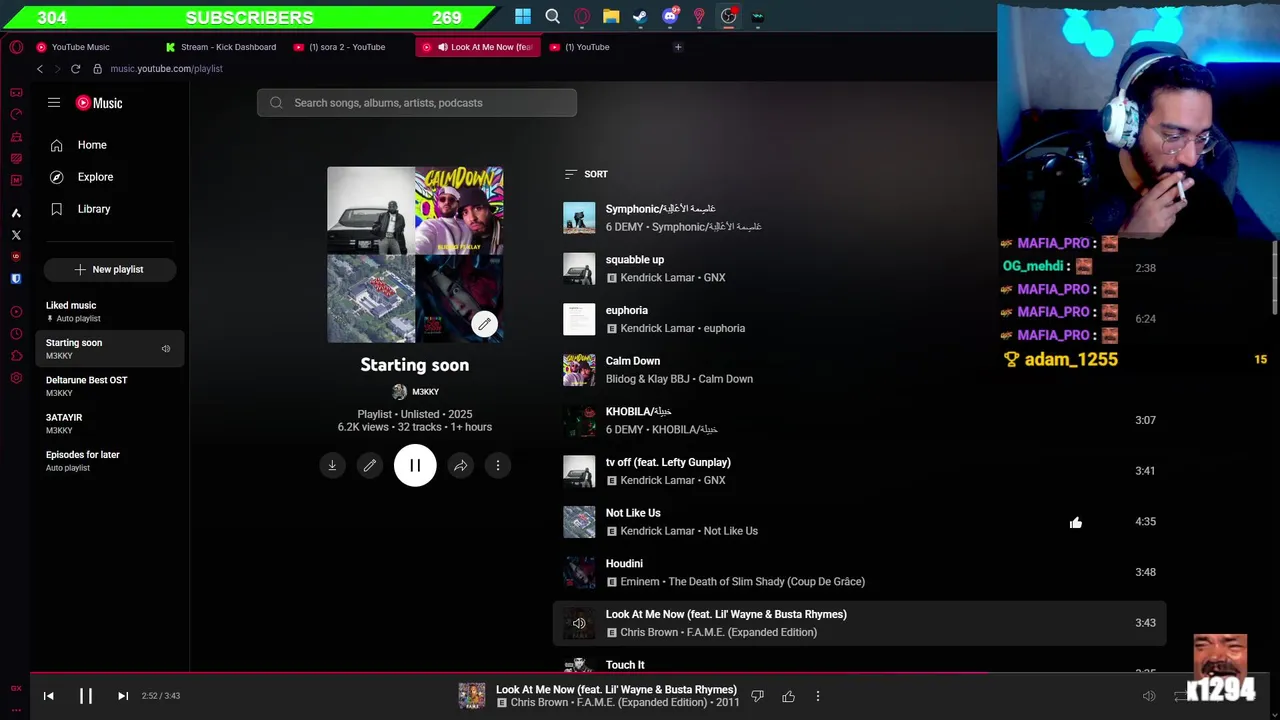Skip to next track in player bar
Viewport: 1280px width, 720px height.
123,696
